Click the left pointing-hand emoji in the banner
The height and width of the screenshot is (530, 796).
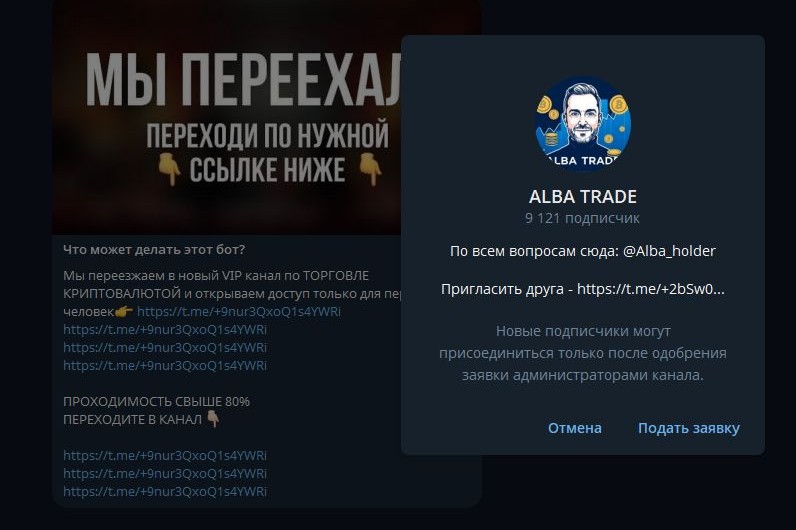coord(169,170)
